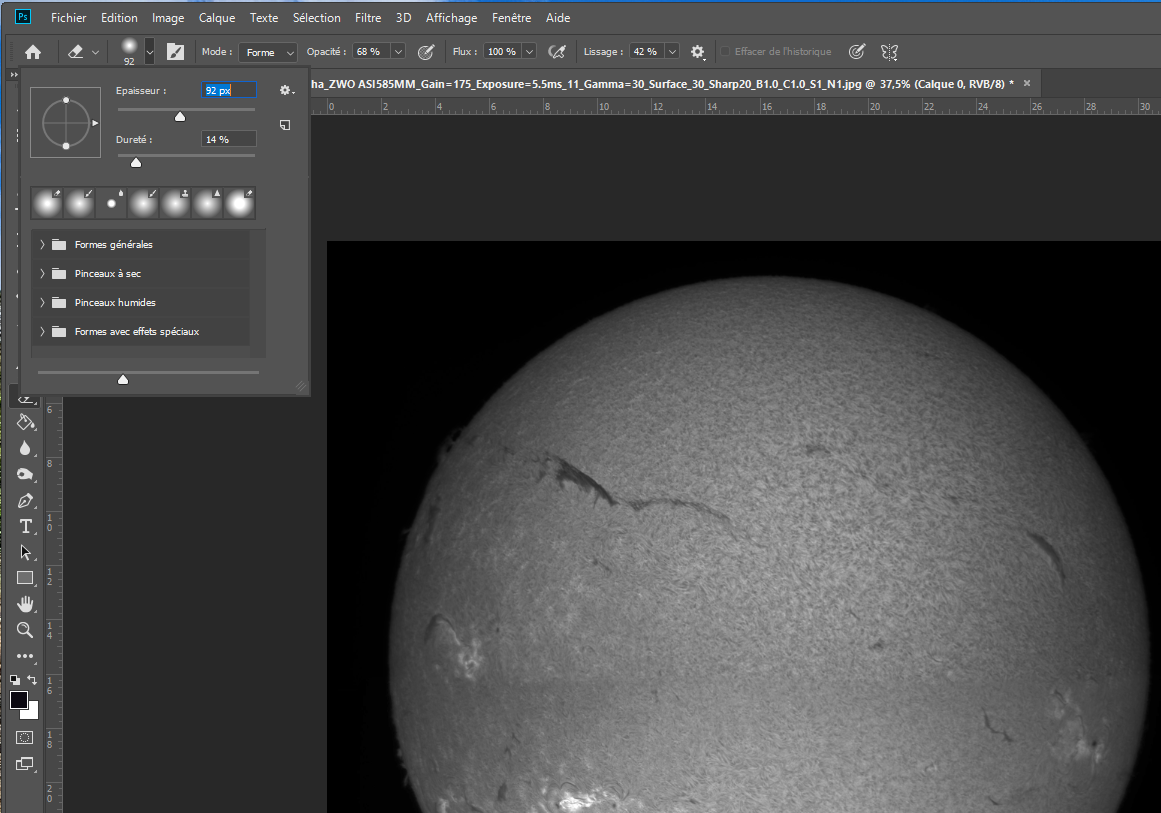The image size is (1161, 813).
Task: Open the Flux slider dropdown arrow
Action: point(529,52)
